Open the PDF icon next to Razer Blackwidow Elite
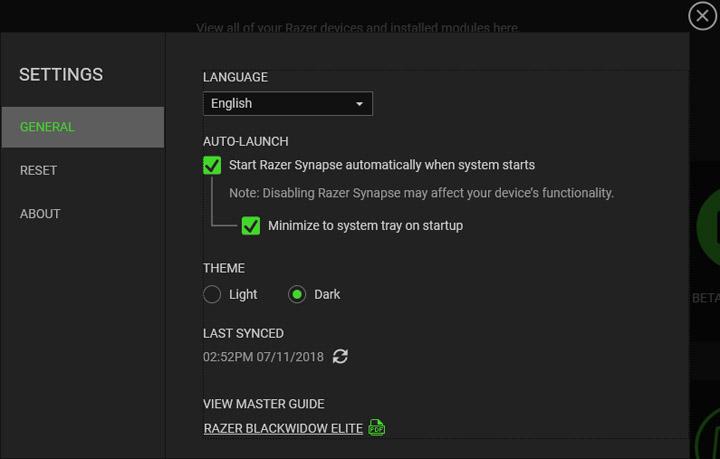720x459 pixels. point(376,428)
